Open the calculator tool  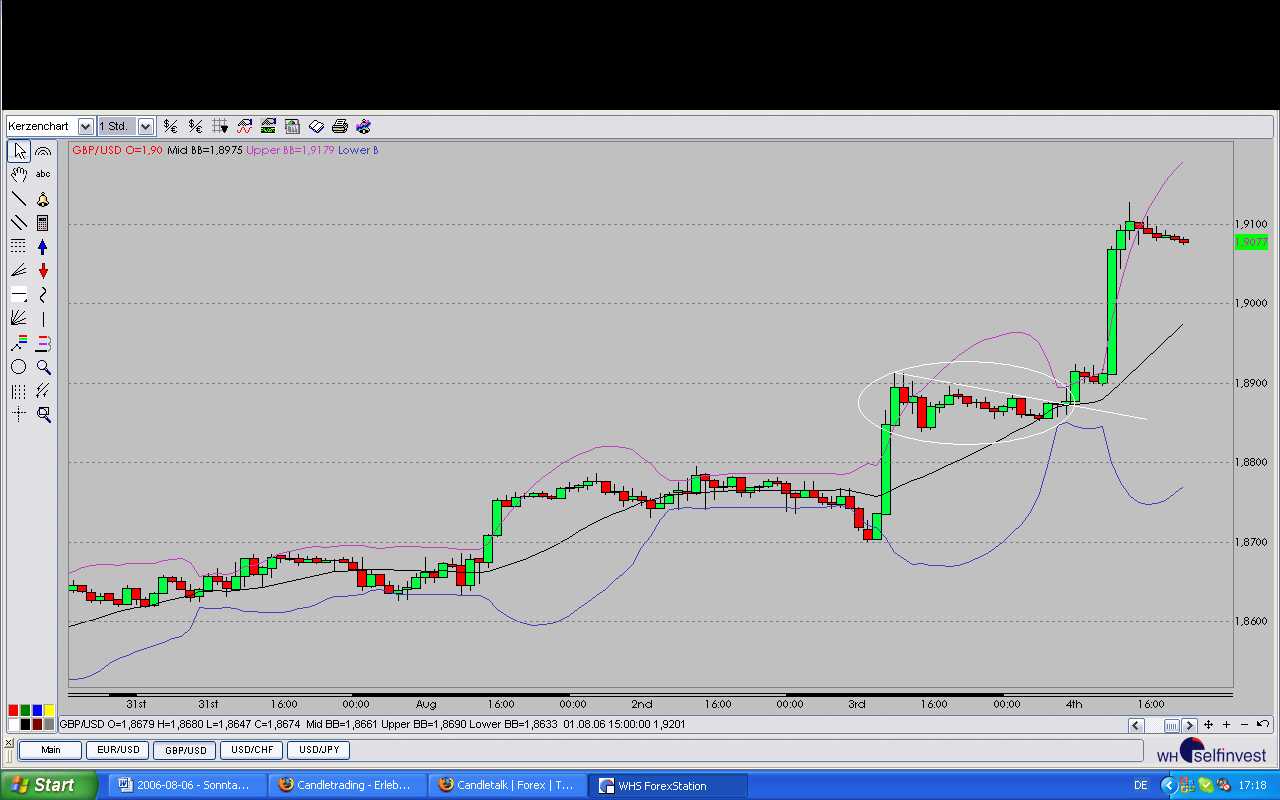click(43, 223)
